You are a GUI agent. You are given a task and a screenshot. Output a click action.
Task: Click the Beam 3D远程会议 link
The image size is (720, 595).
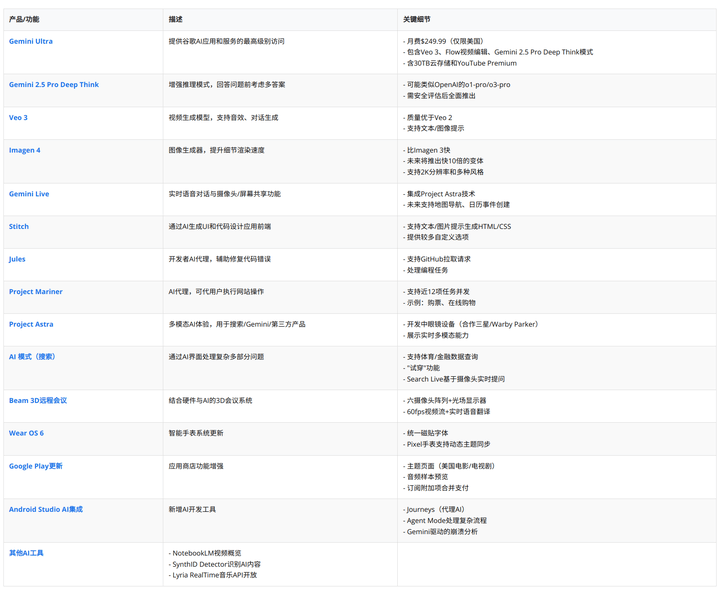click(x=38, y=400)
